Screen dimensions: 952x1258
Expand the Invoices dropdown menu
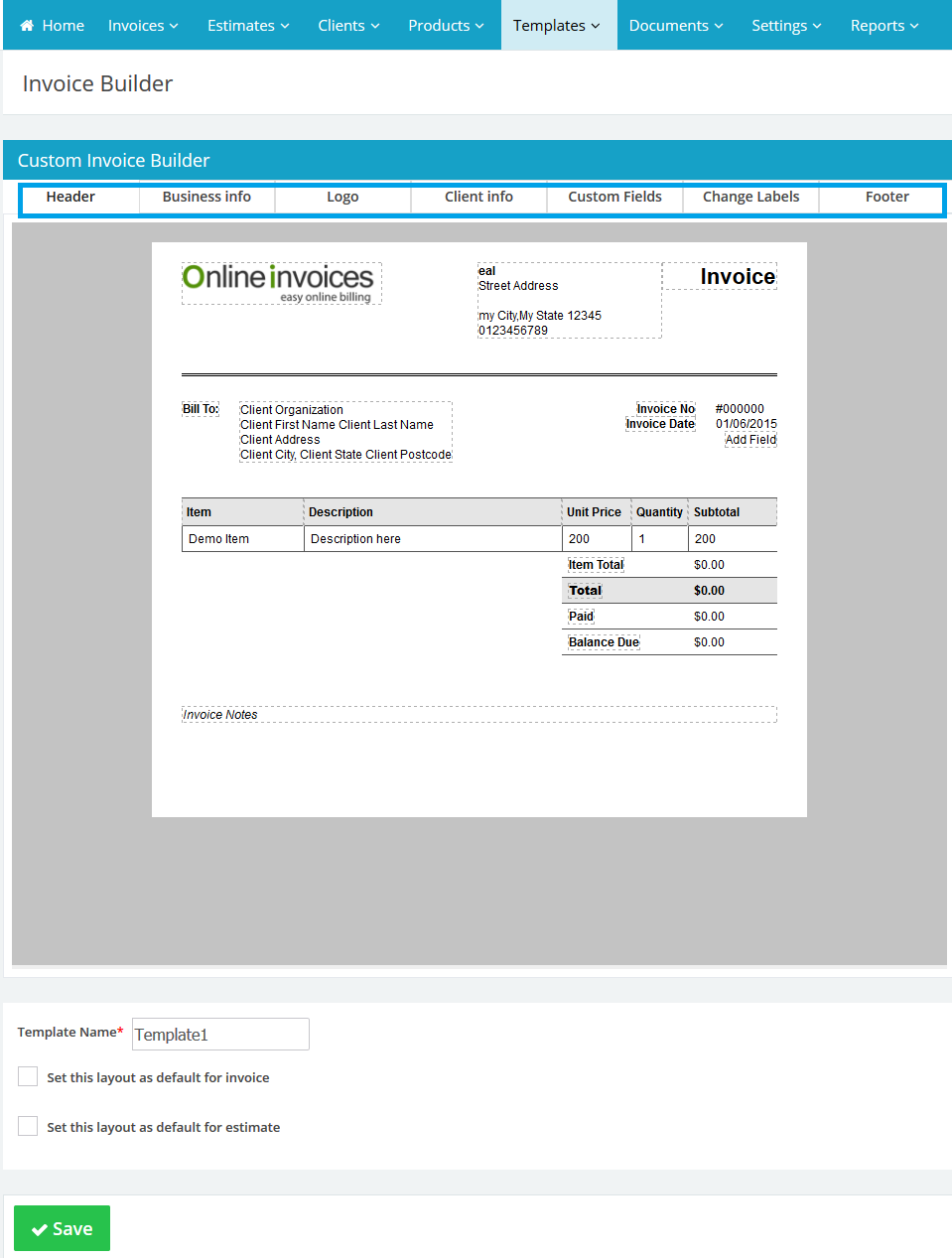[x=143, y=26]
